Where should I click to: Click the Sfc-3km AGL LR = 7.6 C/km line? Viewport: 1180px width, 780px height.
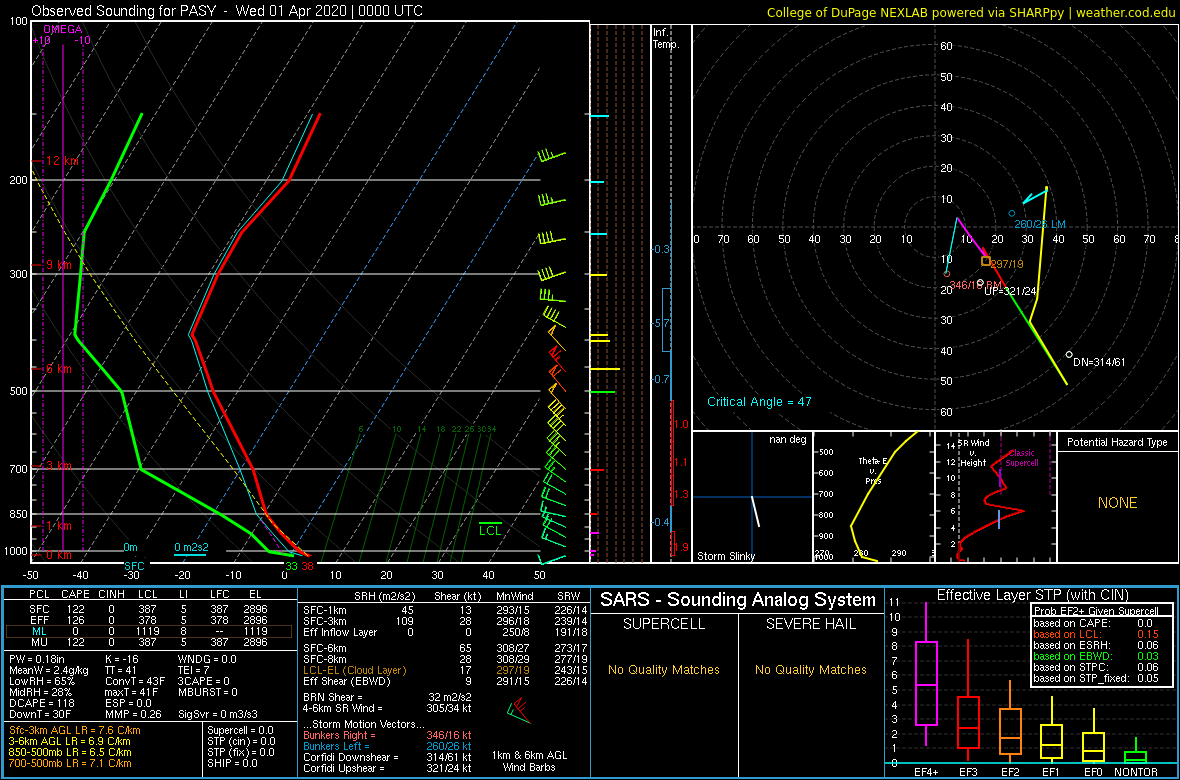[75, 730]
